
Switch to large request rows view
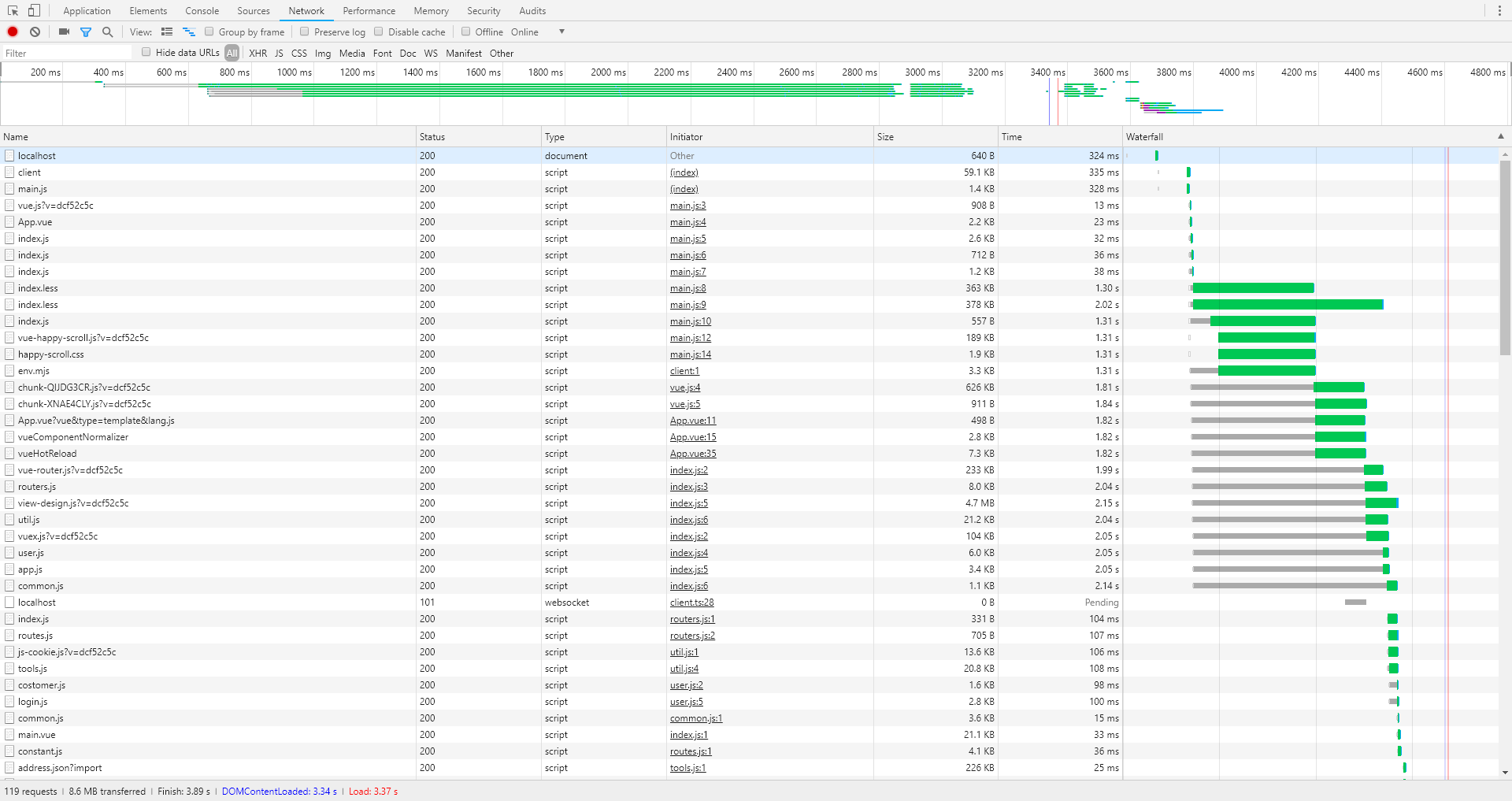coord(167,32)
